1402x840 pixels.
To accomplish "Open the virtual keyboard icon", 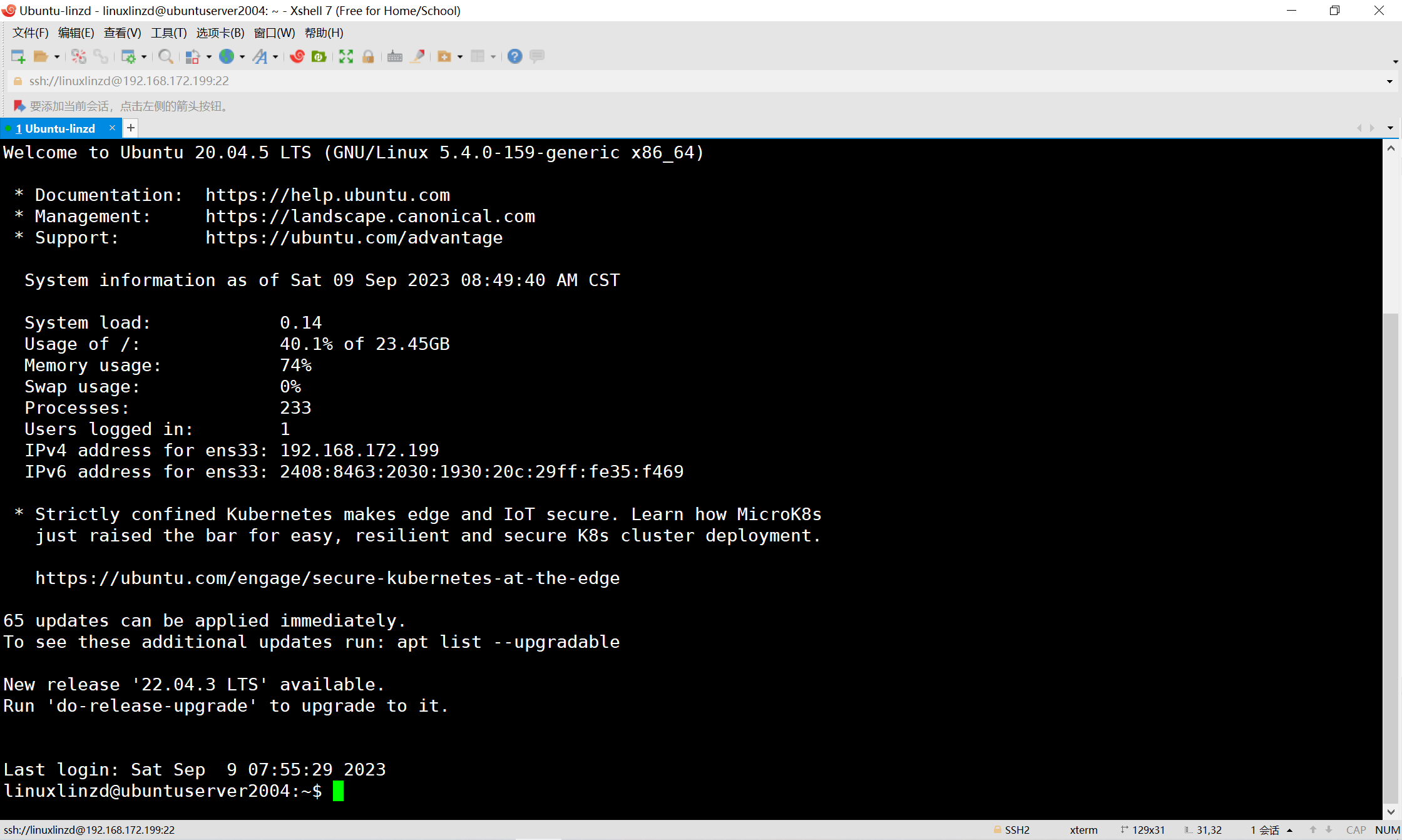I will 394,56.
